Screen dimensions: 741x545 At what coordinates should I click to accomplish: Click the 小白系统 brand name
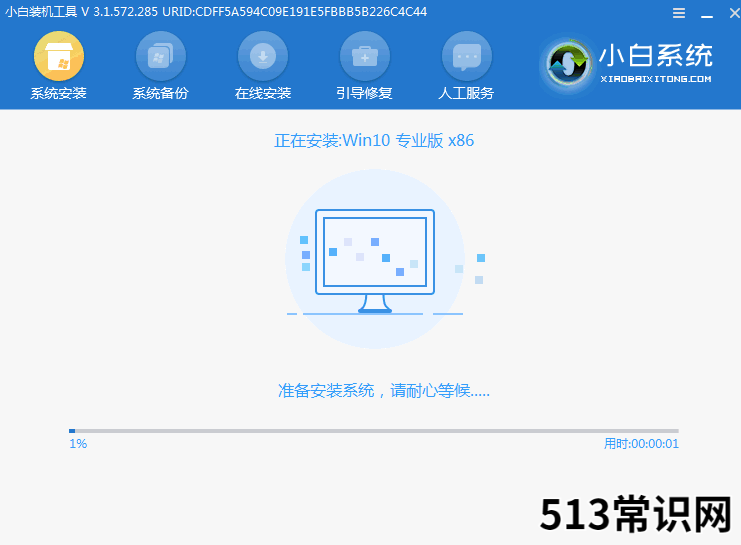[656, 56]
